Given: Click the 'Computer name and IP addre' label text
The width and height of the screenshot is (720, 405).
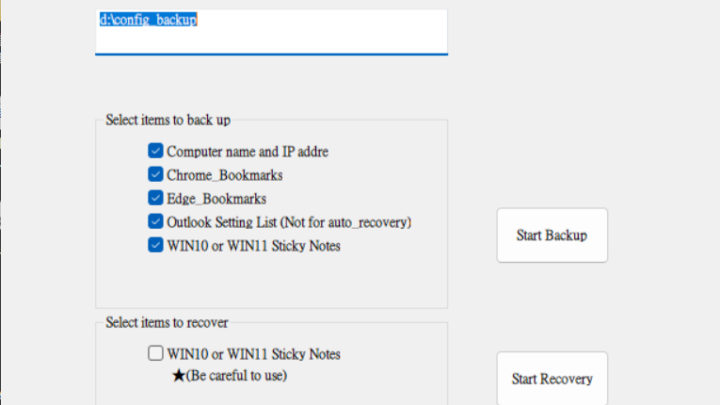Looking at the screenshot, I should [x=247, y=152].
